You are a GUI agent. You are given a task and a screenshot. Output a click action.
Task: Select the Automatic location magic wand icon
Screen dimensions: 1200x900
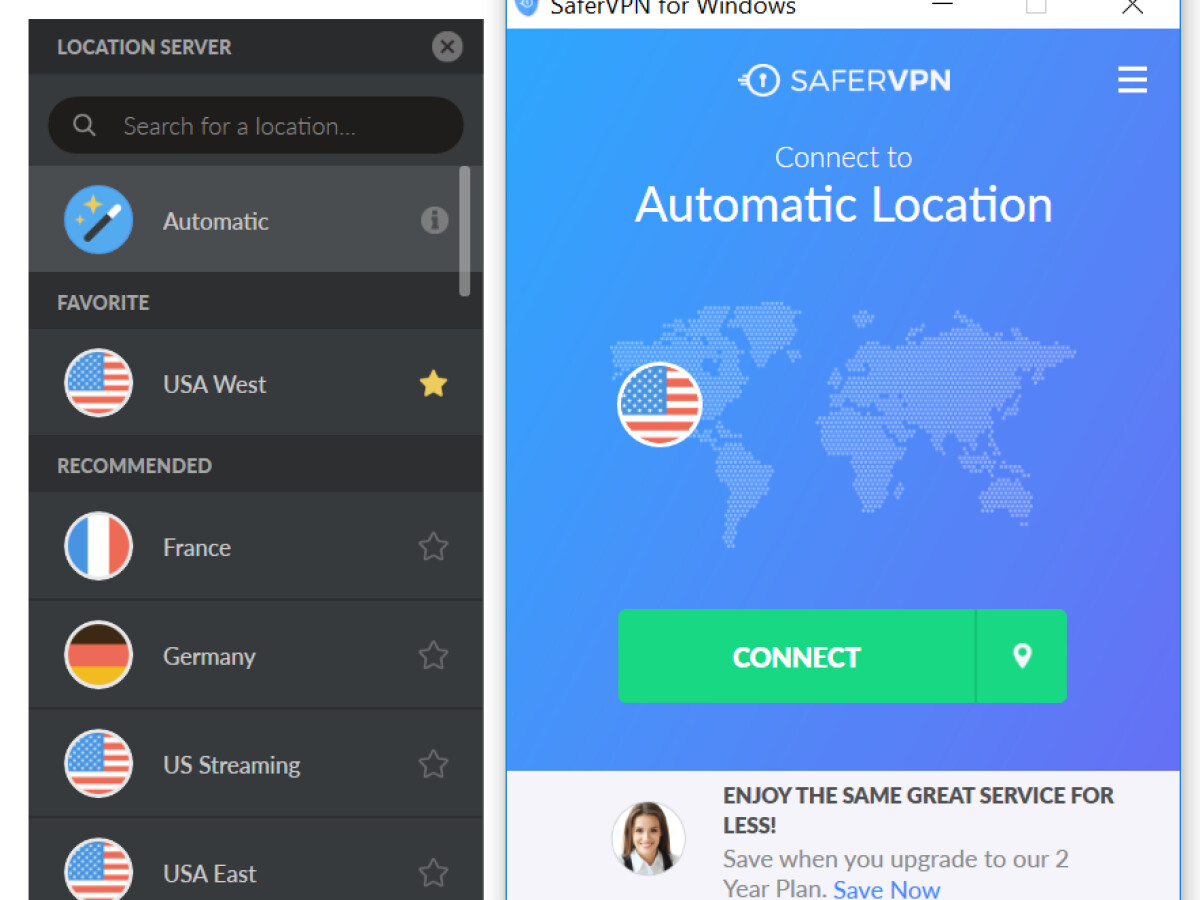pyautogui.click(x=99, y=220)
